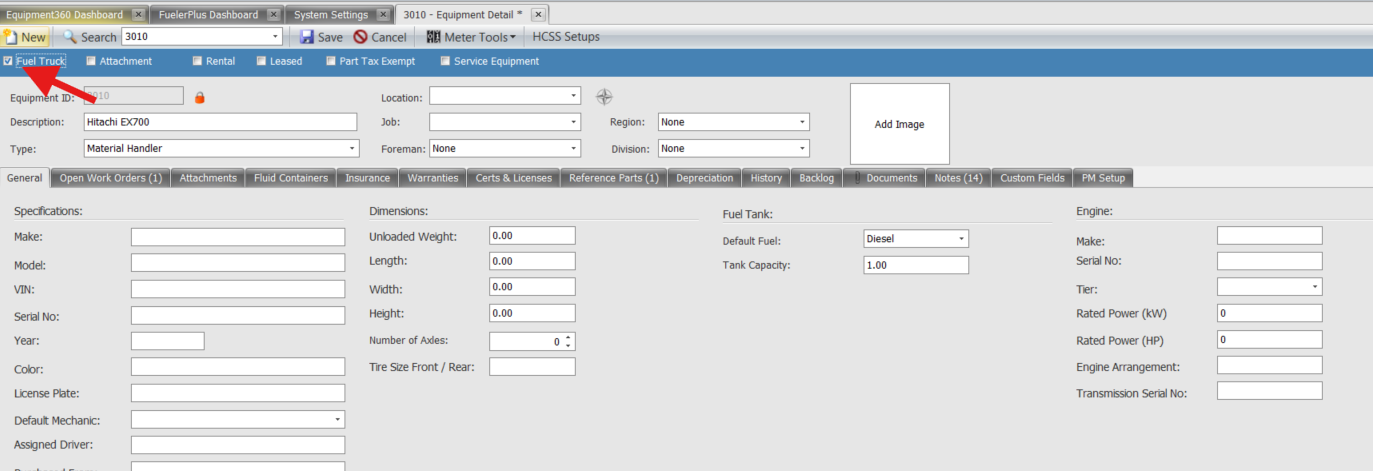The height and width of the screenshot is (471, 1373).
Task: Click the orange lock icon beside Equipment ID
Action: 199,97
